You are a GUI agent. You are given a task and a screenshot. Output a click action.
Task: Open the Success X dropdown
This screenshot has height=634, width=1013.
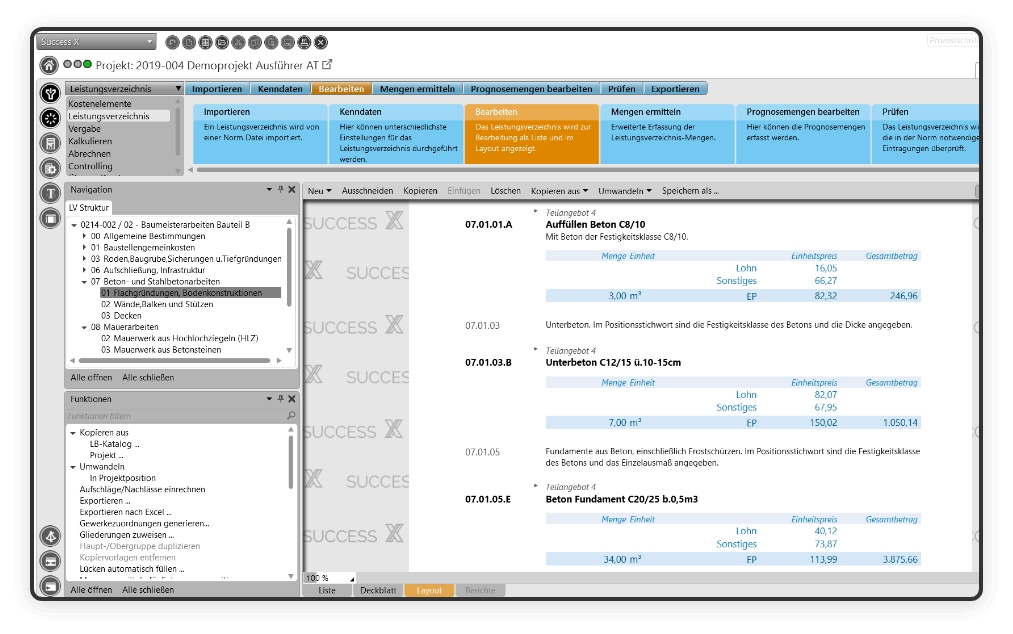pyautogui.click(x=150, y=42)
